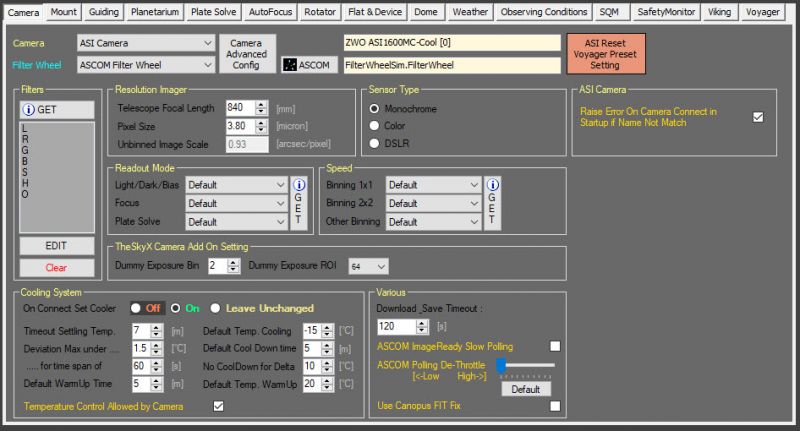
Task: Select the Color sensor type
Action: click(x=374, y=125)
